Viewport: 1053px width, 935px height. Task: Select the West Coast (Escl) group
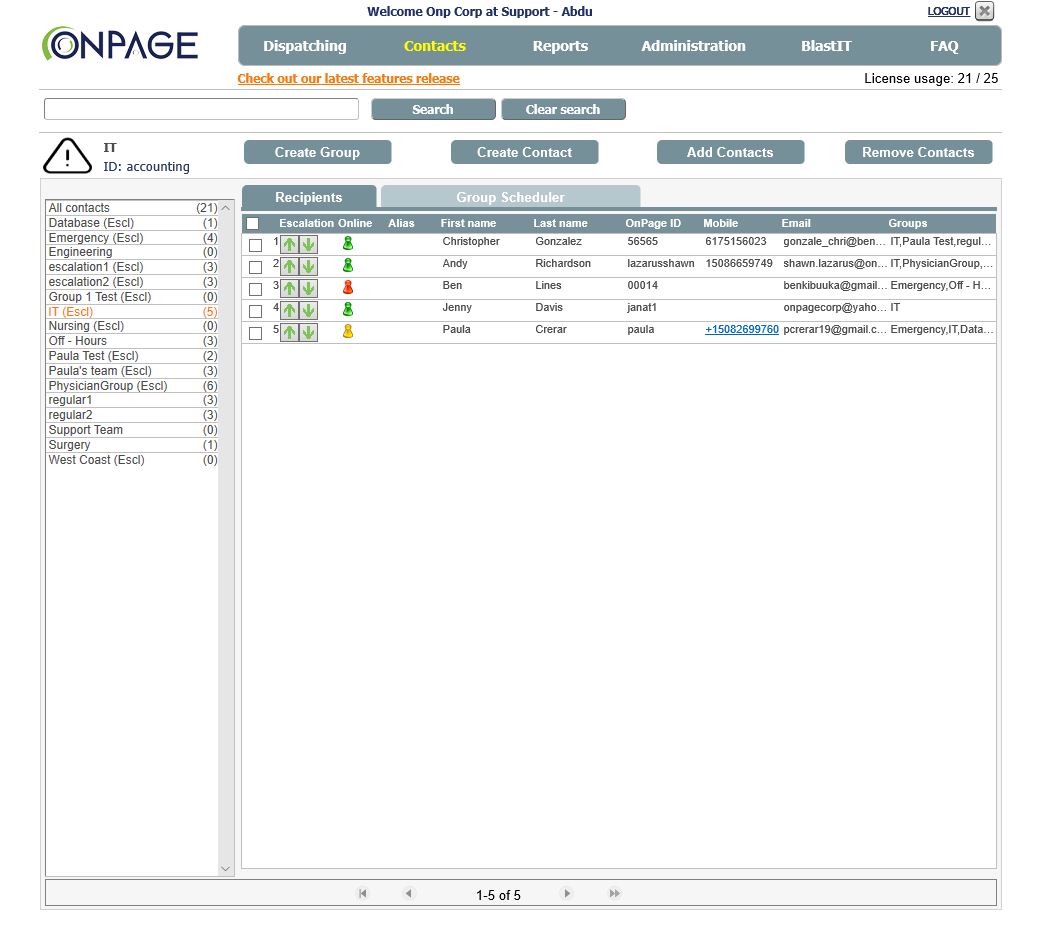point(132,459)
